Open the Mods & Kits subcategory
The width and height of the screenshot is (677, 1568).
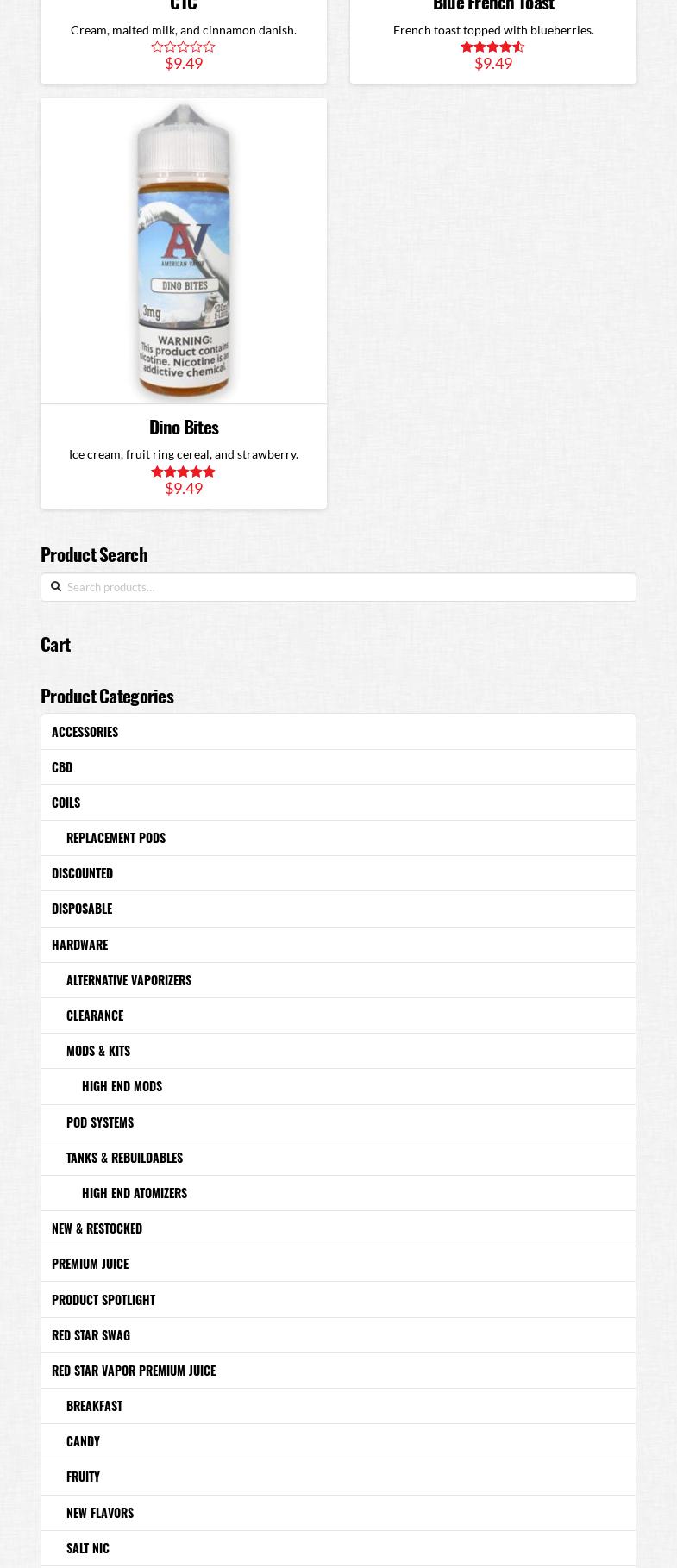pyautogui.click(x=98, y=1050)
